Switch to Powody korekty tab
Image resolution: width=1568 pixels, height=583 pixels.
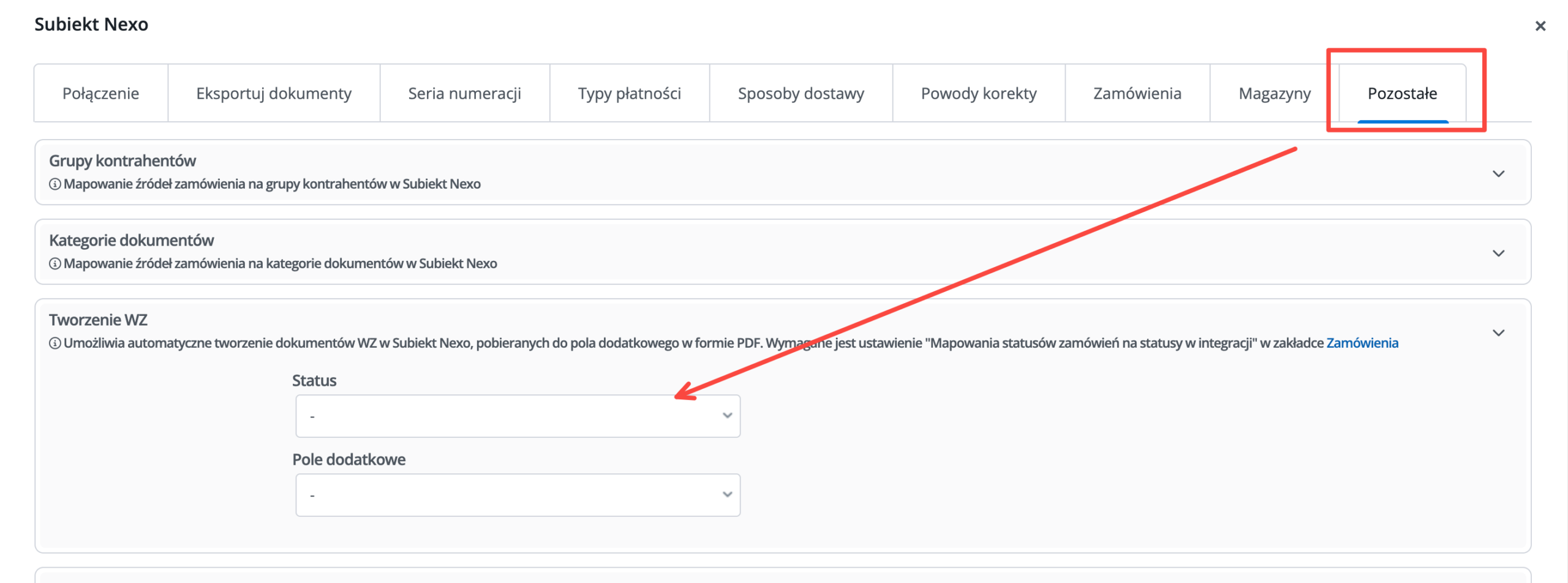pos(979,94)
